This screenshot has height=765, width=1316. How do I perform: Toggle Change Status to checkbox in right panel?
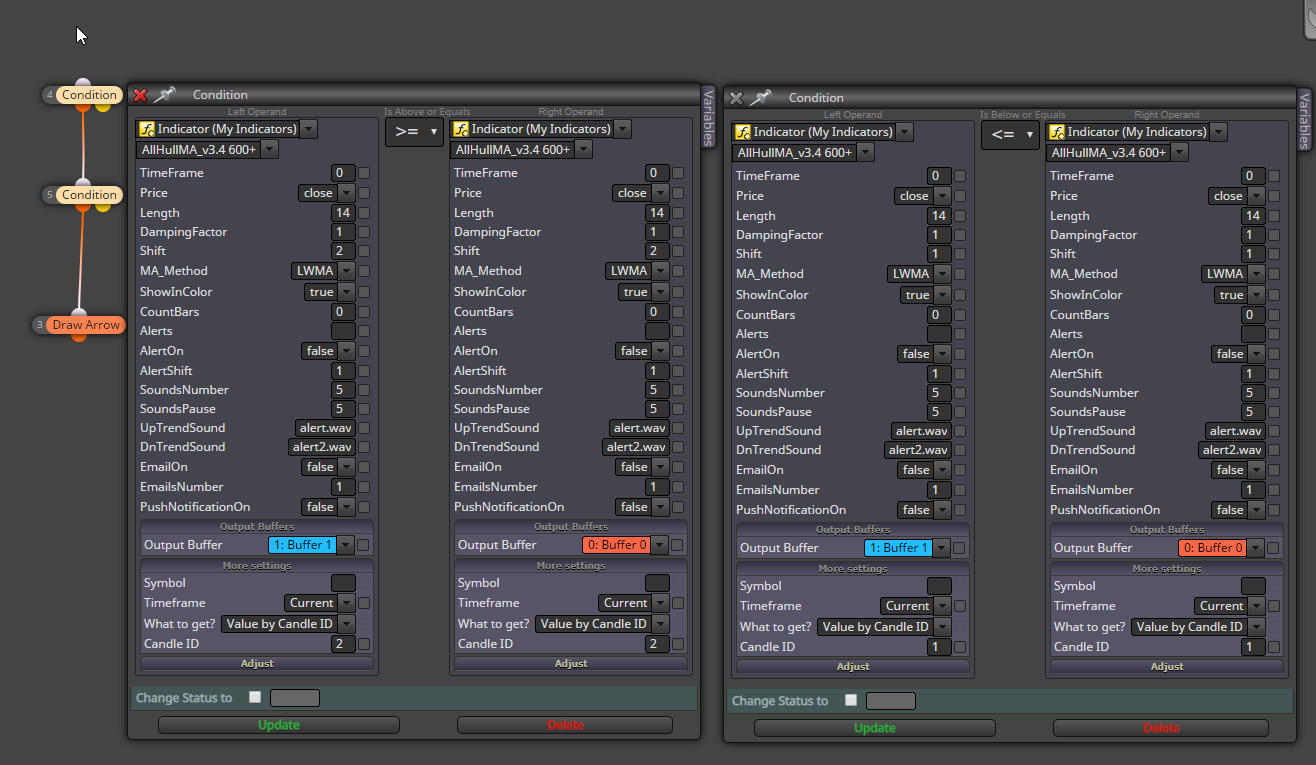[x=851, y=700]
